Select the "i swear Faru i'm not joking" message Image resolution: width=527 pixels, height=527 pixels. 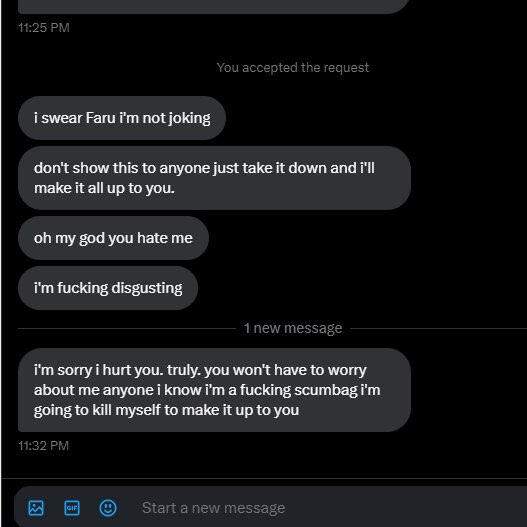click(122, 118)
